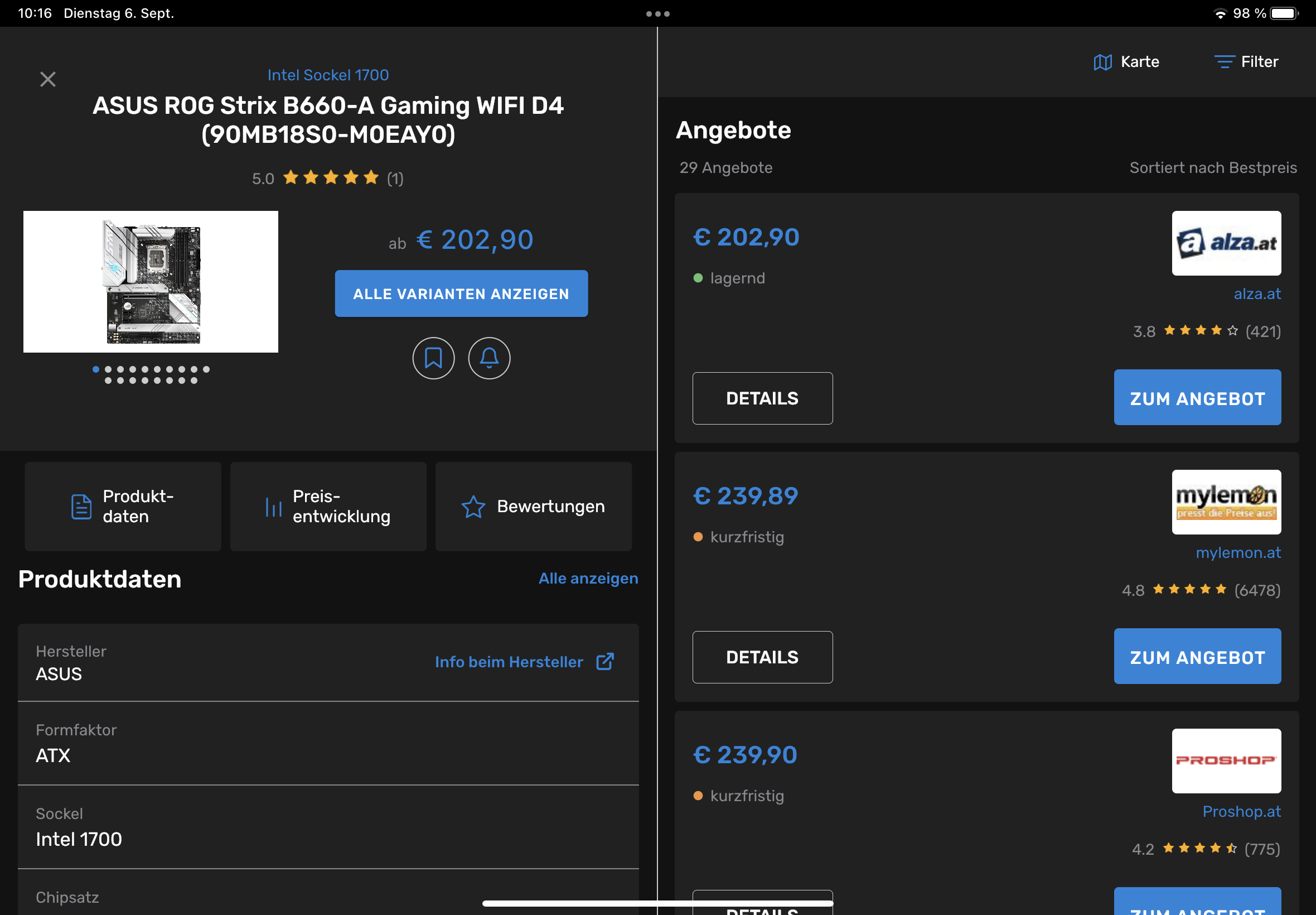Viewport: 1316px width, 915px height.
Task: Tap the bookmark icon to save product
Action: pos(434,358)
